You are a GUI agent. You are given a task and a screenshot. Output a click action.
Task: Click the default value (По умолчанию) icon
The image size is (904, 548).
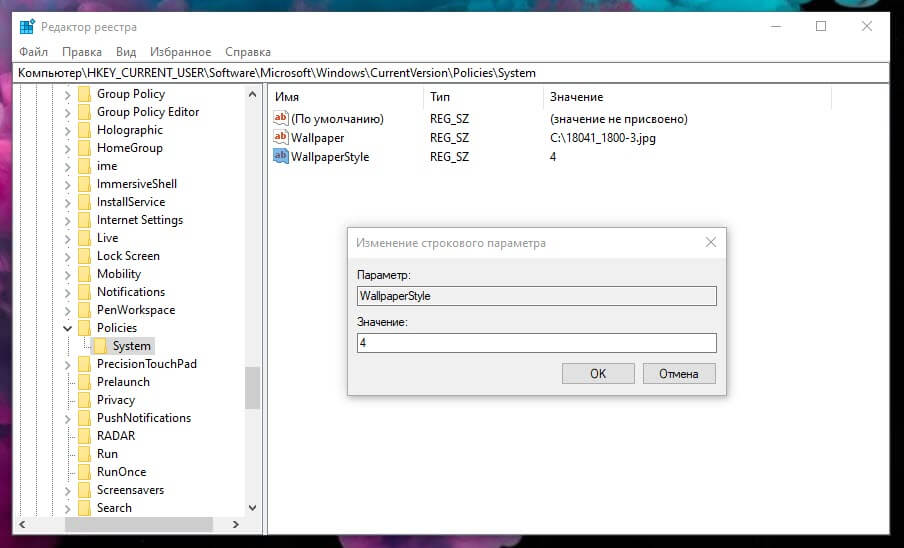pos(281,118)
